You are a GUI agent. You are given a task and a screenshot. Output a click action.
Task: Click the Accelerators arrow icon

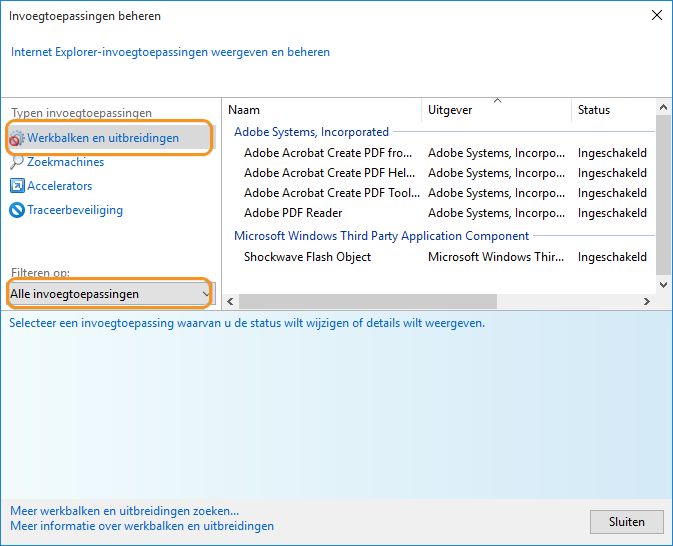coord(17,186)
